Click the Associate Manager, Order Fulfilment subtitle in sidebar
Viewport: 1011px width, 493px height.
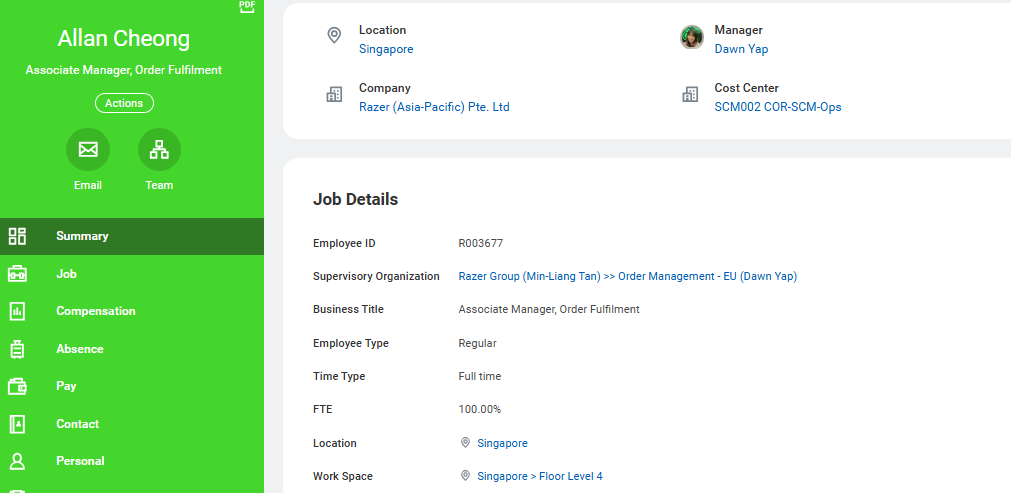tap(124, 70)
